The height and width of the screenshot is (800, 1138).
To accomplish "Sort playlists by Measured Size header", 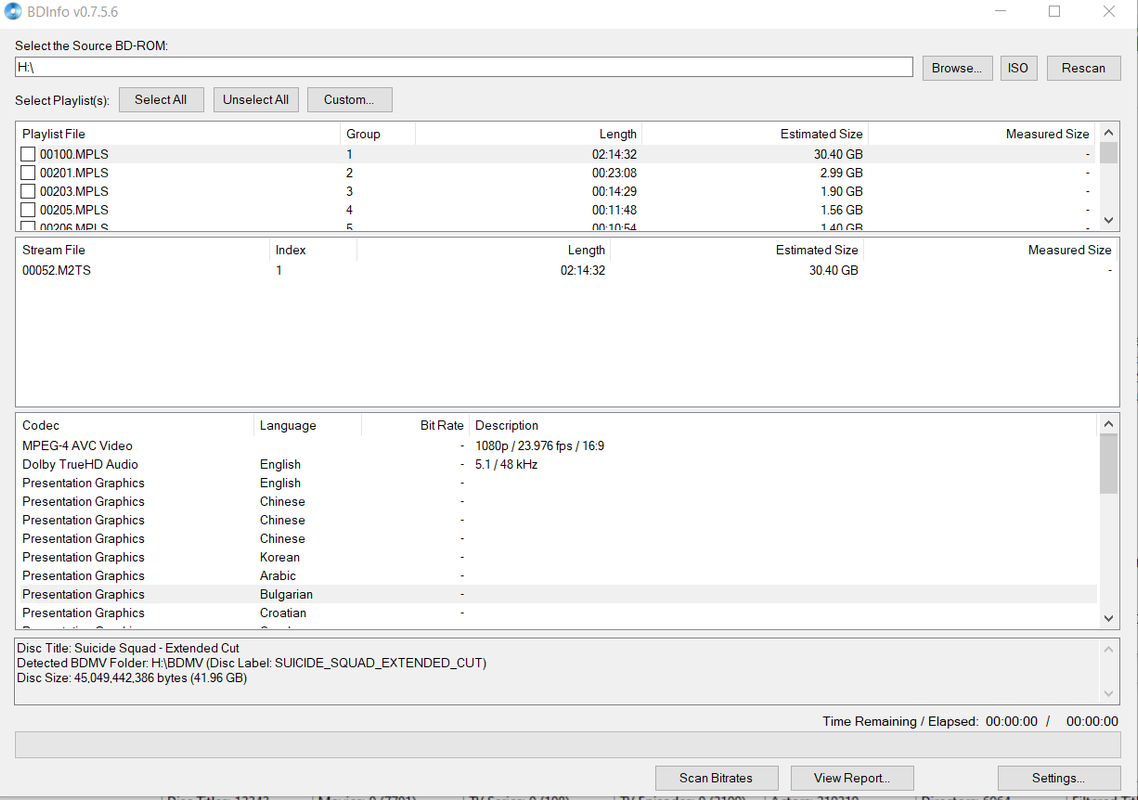I will click(982, 134).
